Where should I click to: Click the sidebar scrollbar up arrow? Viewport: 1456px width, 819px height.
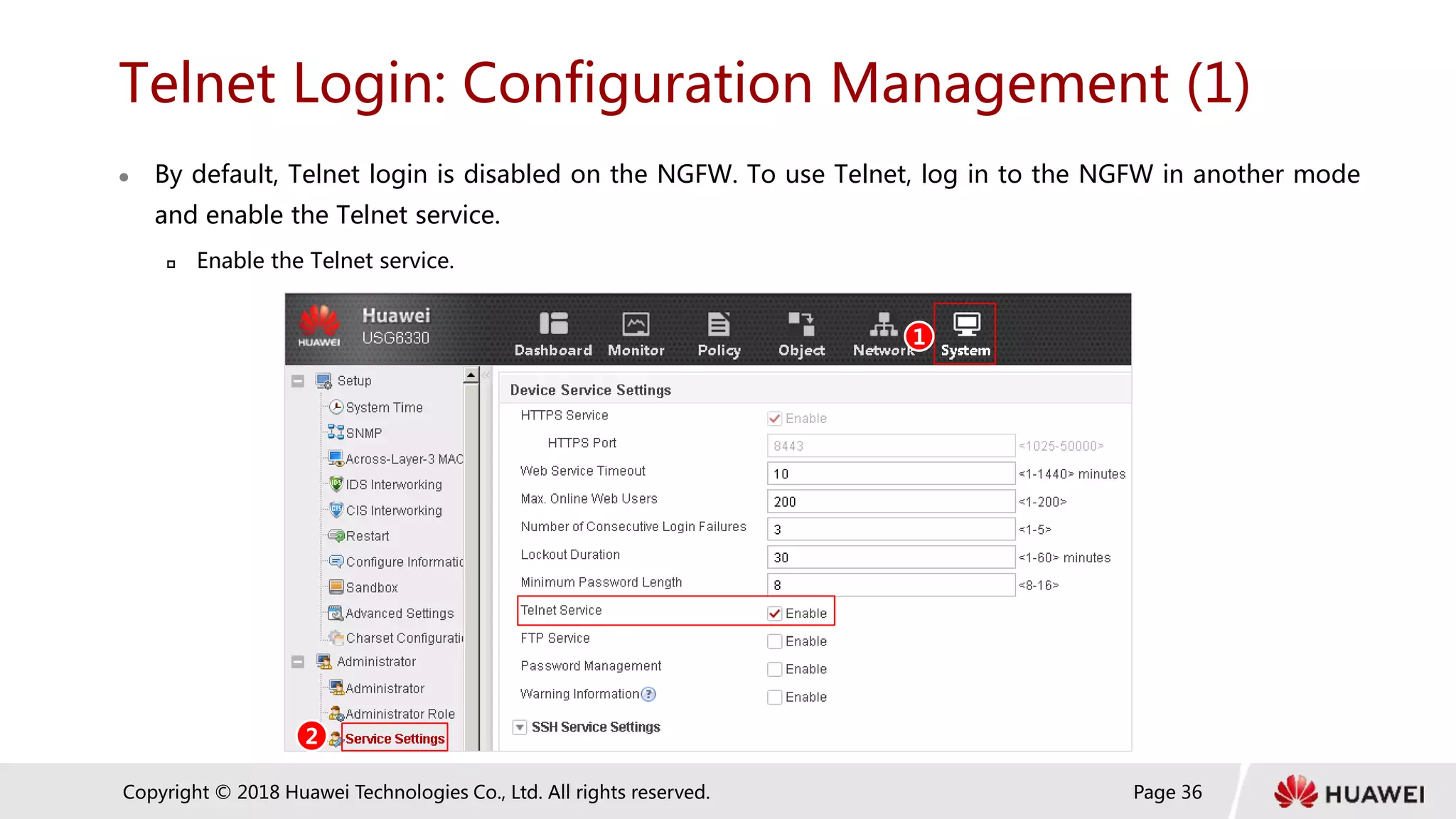471,375
